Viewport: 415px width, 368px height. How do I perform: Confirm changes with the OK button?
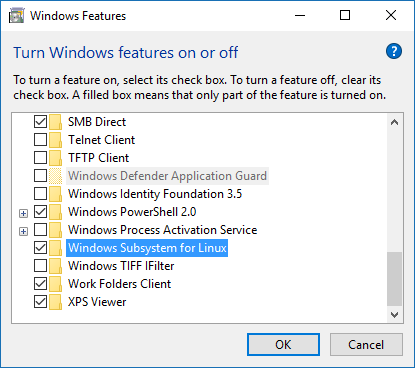point(283,345)
